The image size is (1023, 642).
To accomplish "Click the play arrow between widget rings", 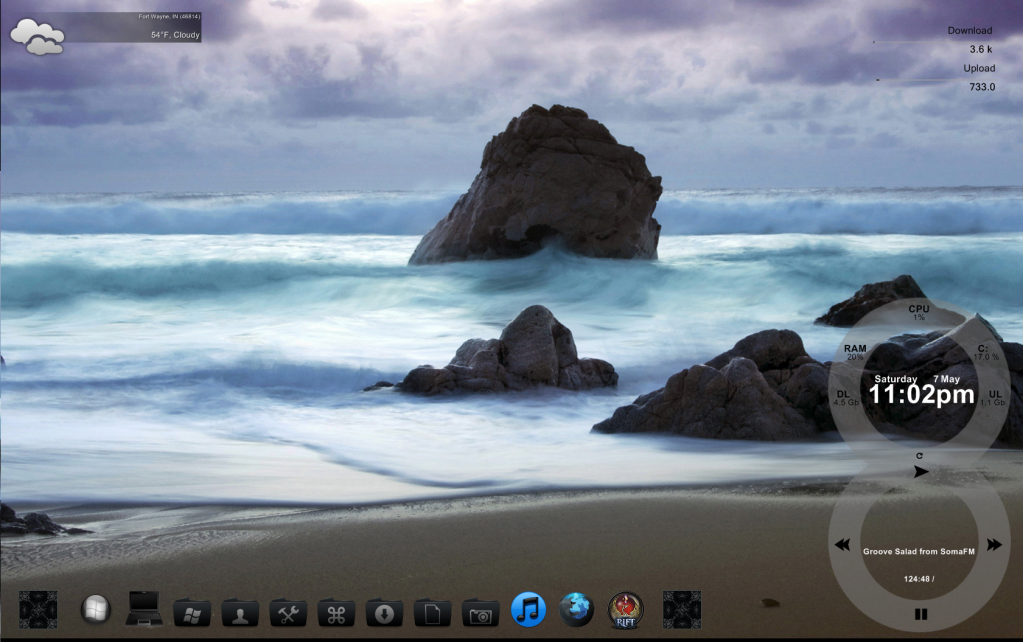I will pyautogui.click(x=921, y=471).
